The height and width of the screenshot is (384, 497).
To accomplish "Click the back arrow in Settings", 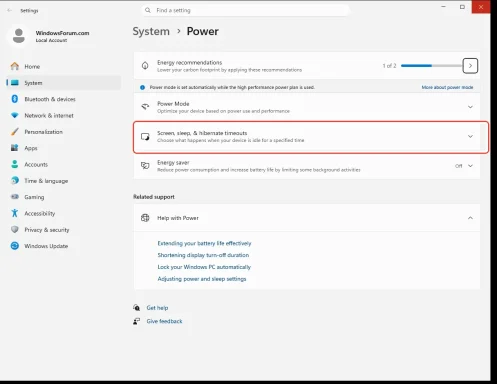I will point(9,10).
